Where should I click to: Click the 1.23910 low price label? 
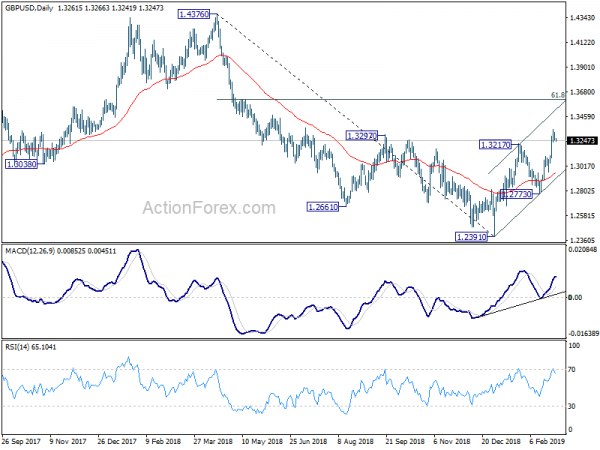tap(472, 237)
